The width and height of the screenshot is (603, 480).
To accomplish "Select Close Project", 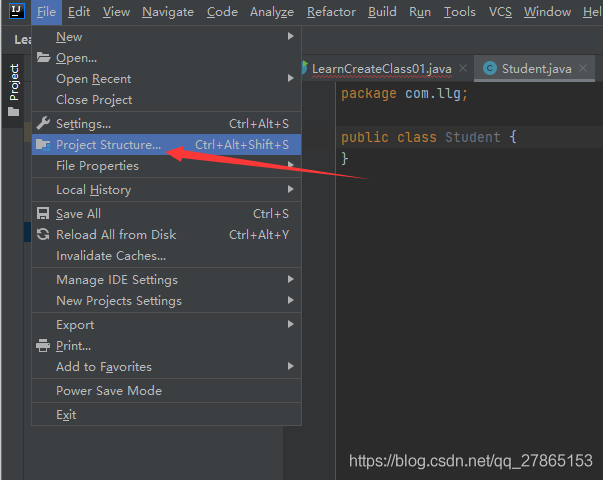I will [x=94, y=100].
